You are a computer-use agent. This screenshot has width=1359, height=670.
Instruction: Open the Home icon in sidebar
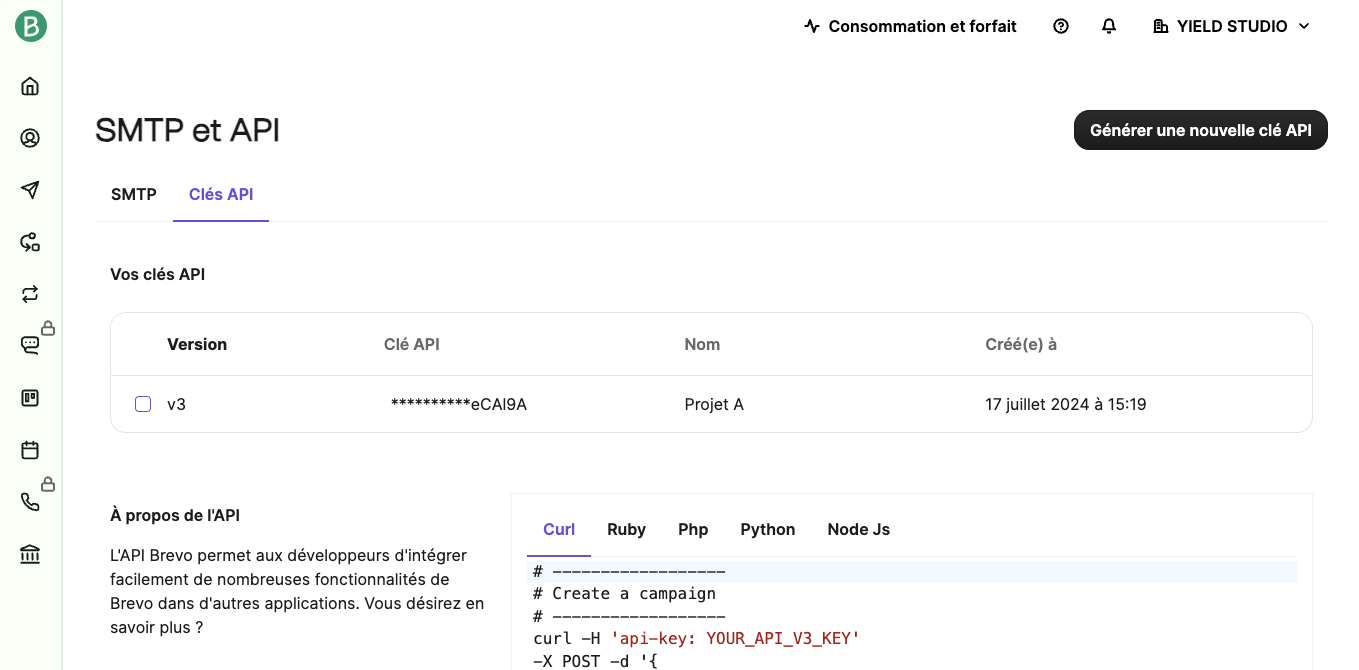pos(30,86)
